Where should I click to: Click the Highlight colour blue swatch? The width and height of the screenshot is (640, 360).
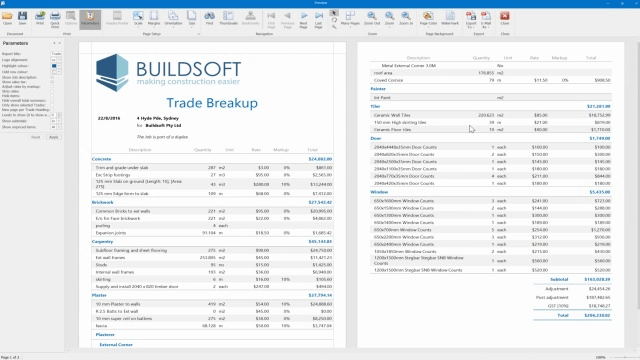[54, 66]
